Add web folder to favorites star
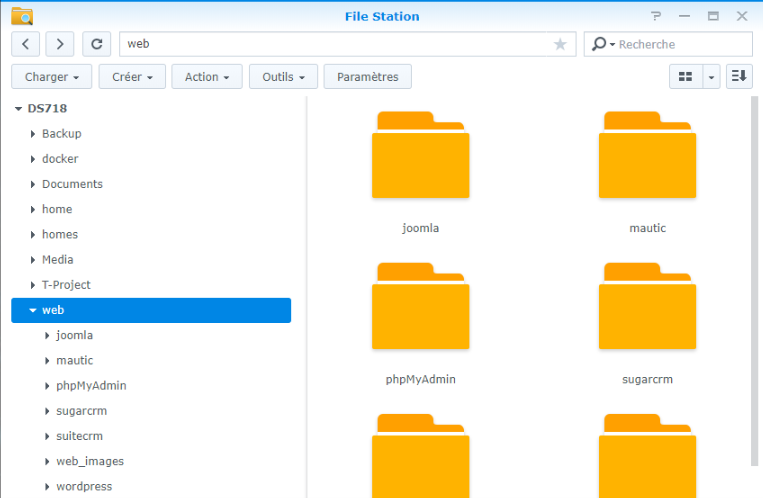 [x=560, y=44]
